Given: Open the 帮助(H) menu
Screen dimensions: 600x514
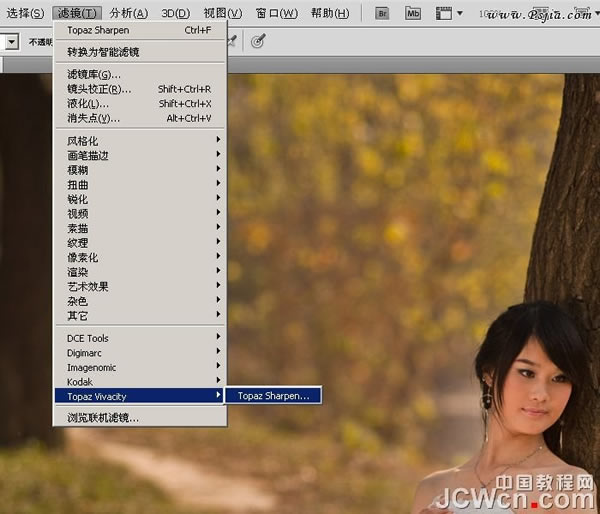Looking at the screenshot, I should 330,13.
